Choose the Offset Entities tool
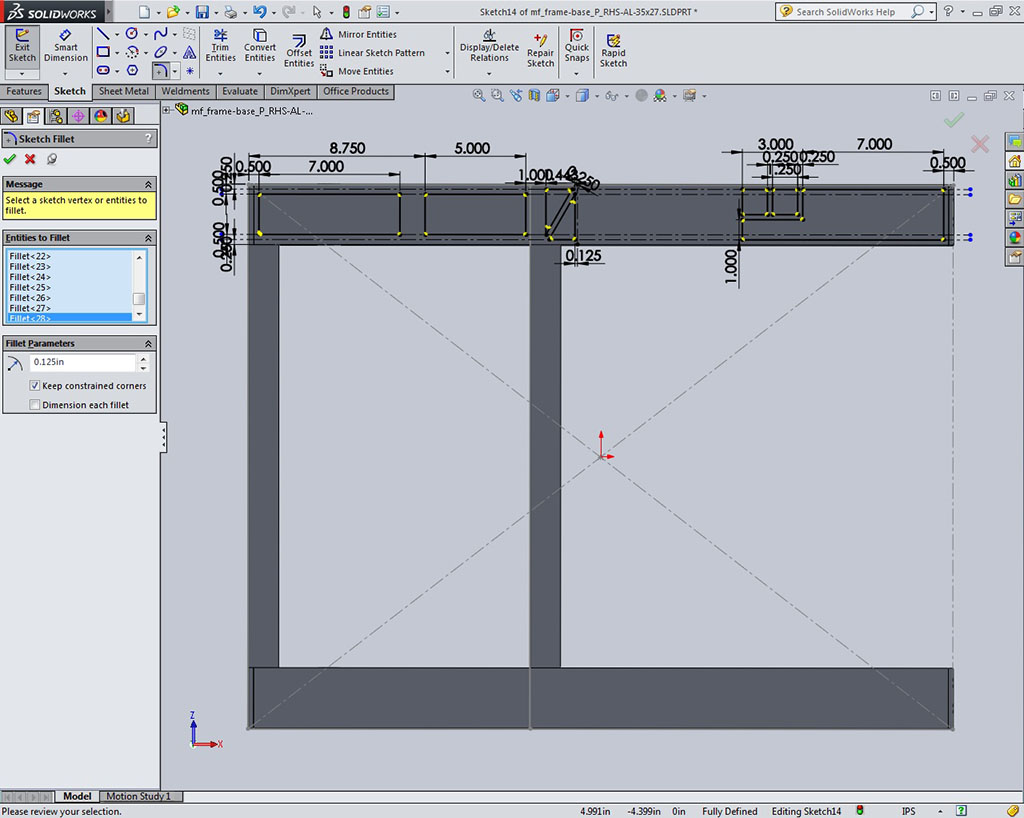This screenshot has width=1024, height=818. coord(299,50)
